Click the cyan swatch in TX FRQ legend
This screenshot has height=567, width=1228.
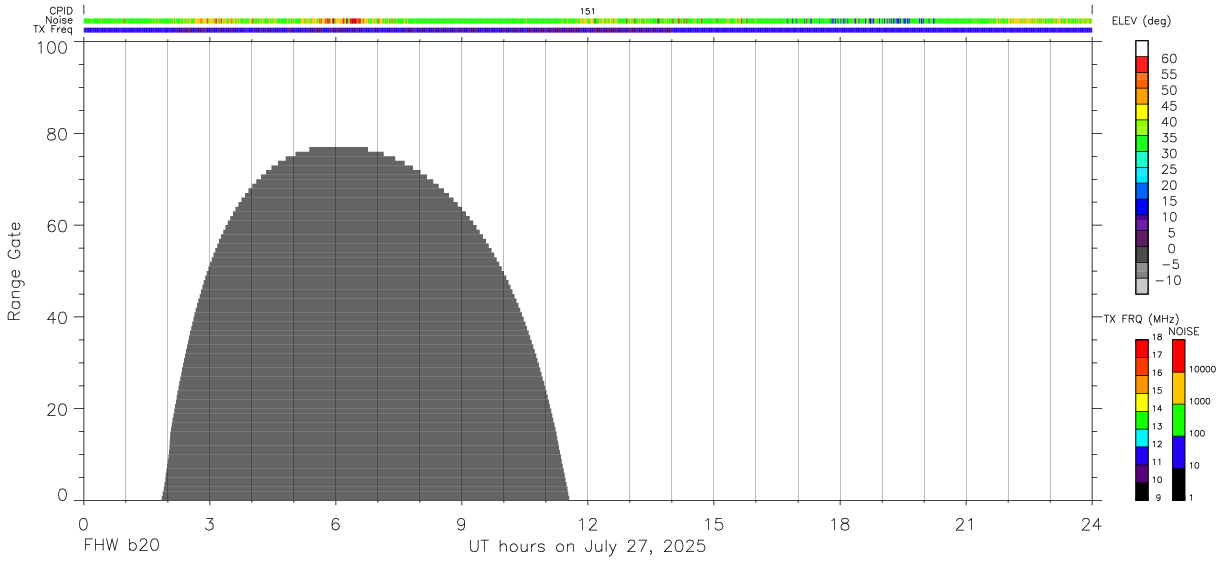1142,438
